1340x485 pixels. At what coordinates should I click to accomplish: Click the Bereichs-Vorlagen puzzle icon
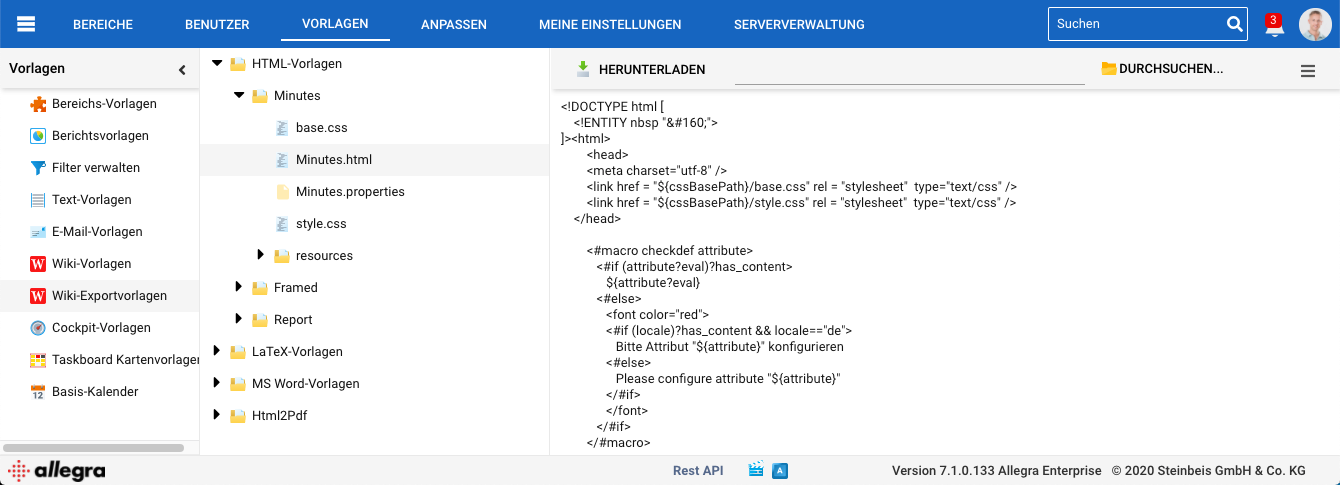(x=38, y=104)
